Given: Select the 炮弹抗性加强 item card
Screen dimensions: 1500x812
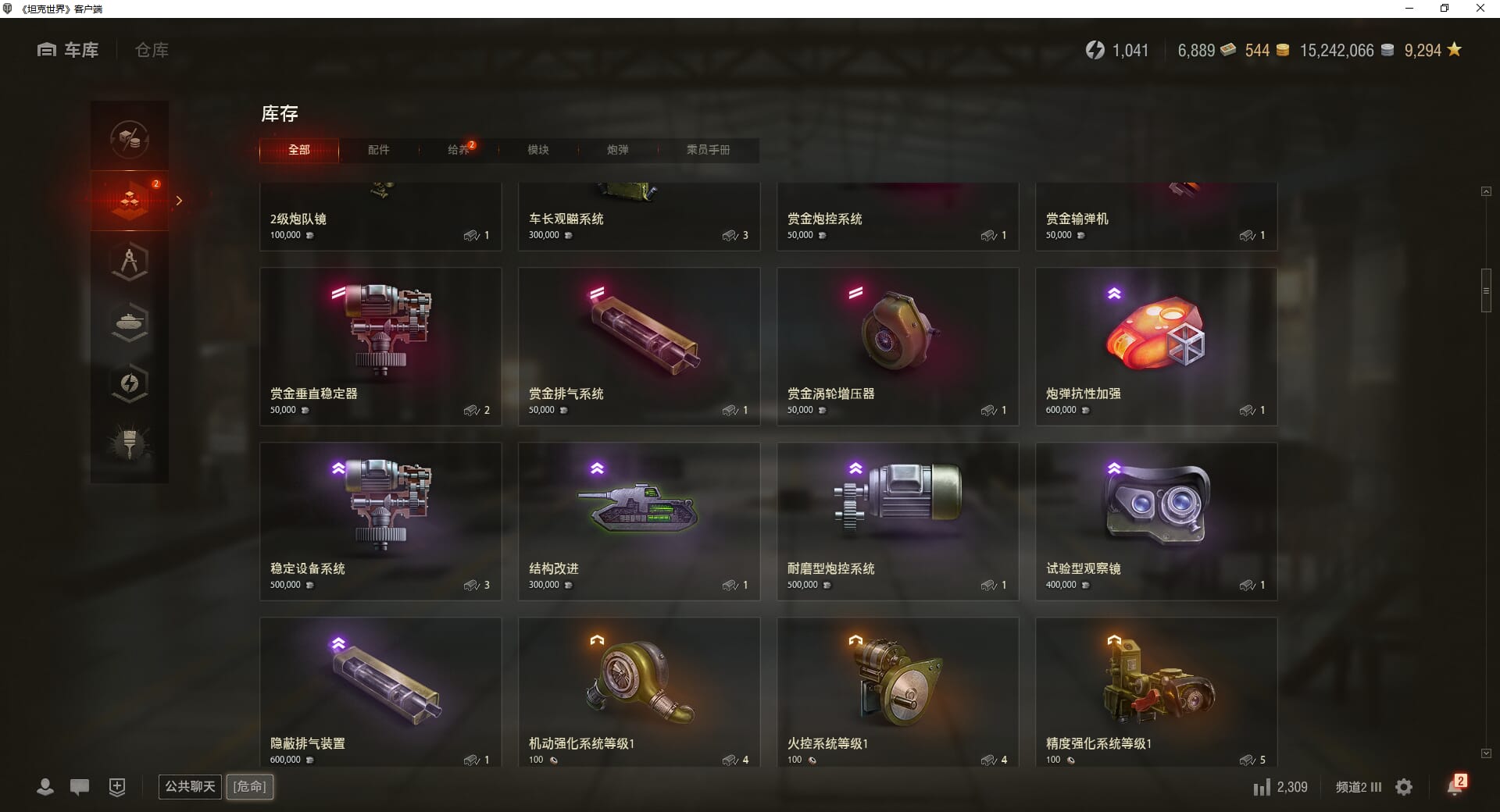Looking at the screenshot, I should point(1156,347).
